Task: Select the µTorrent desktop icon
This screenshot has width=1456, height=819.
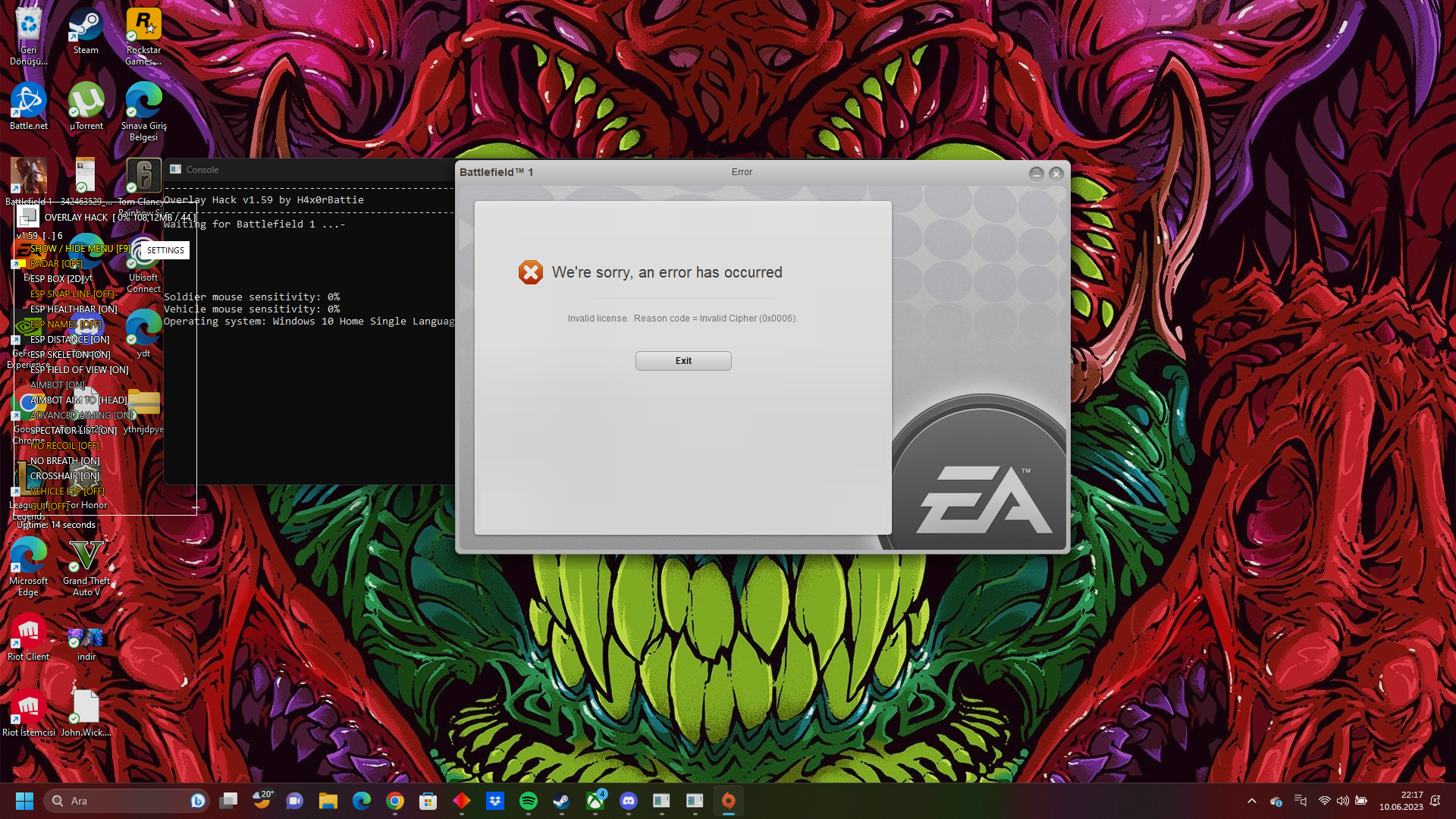Action: click(86, 106)
